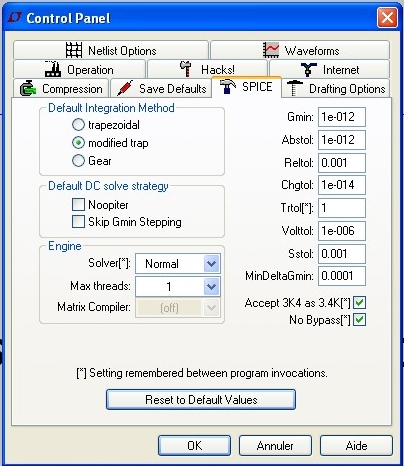Click the SPICE hammer icon
The height and width of the screenshot is (466, 404).
click(x=228, y=87)
